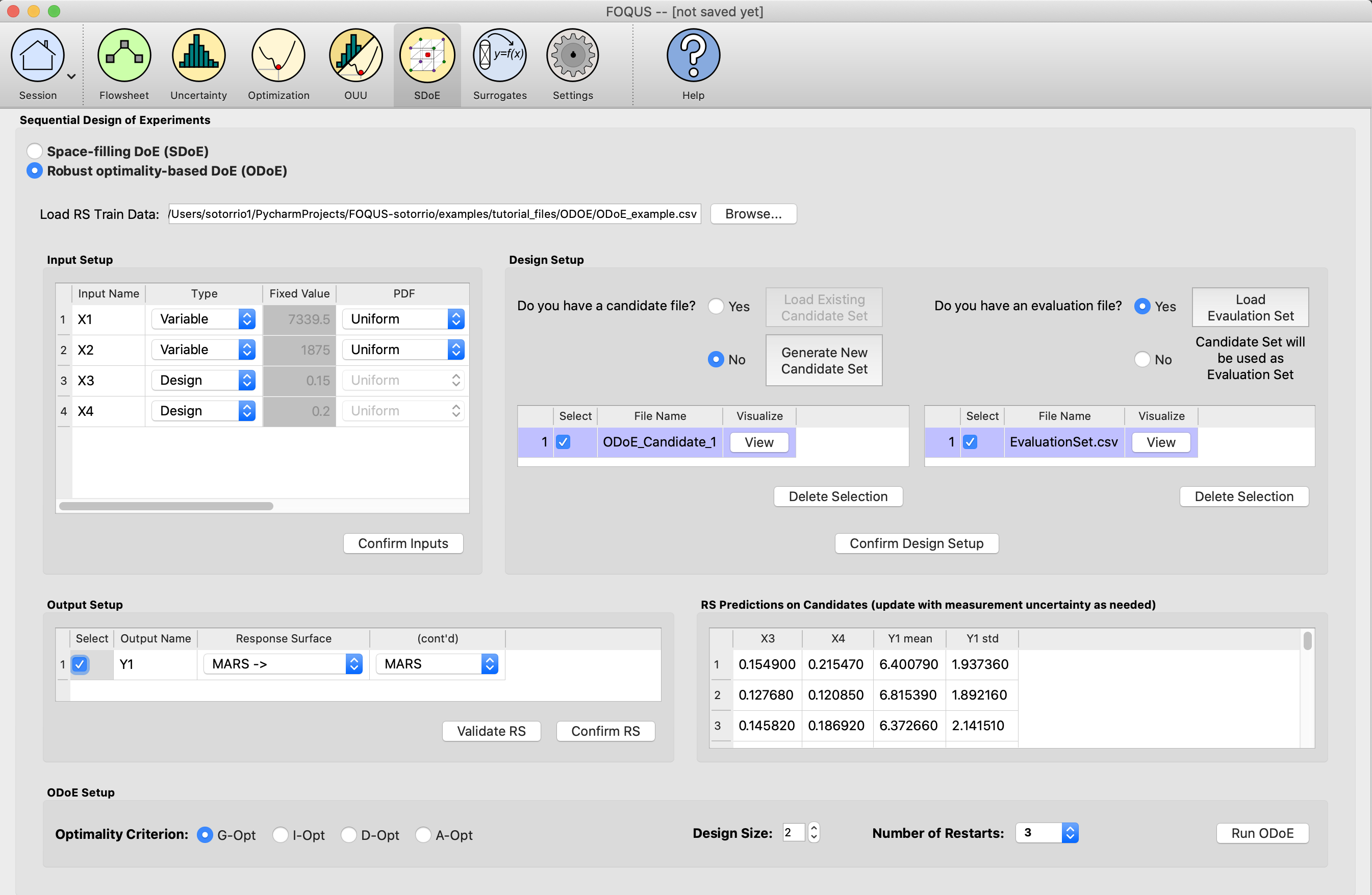Open the Settings gear icon
This screenshot has height=895, width=1372.
pos(572,56)
